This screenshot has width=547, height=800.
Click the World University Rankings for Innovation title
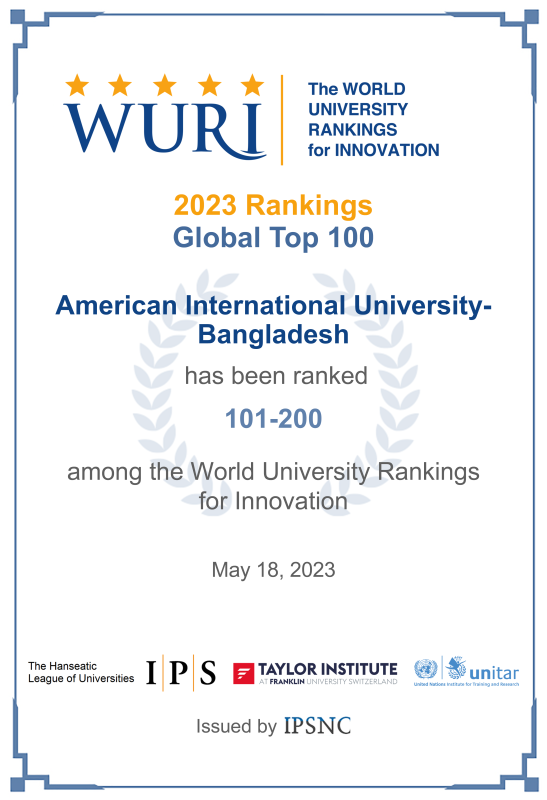[x=374, y=119]
